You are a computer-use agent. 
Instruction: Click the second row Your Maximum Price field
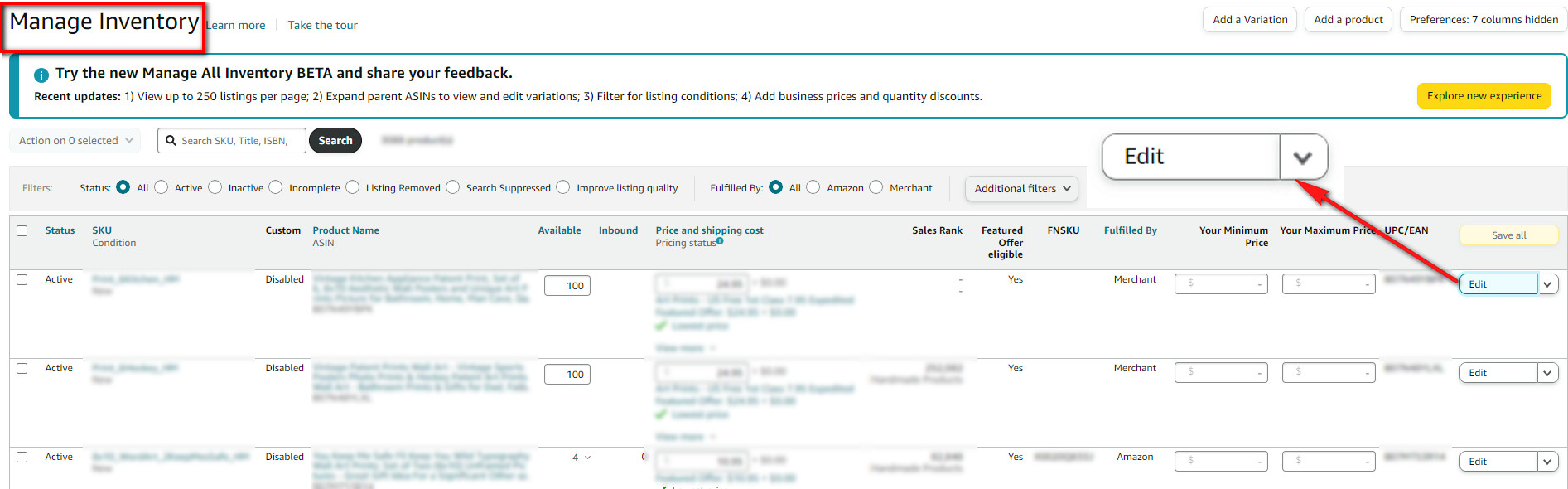point(1329,372)
